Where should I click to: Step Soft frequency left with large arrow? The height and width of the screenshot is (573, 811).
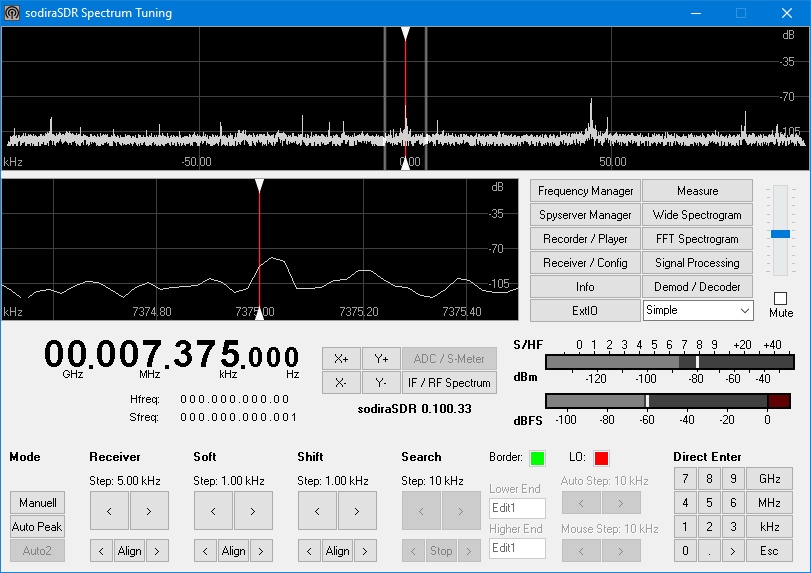pyautogui.click(x=213, y=511)
